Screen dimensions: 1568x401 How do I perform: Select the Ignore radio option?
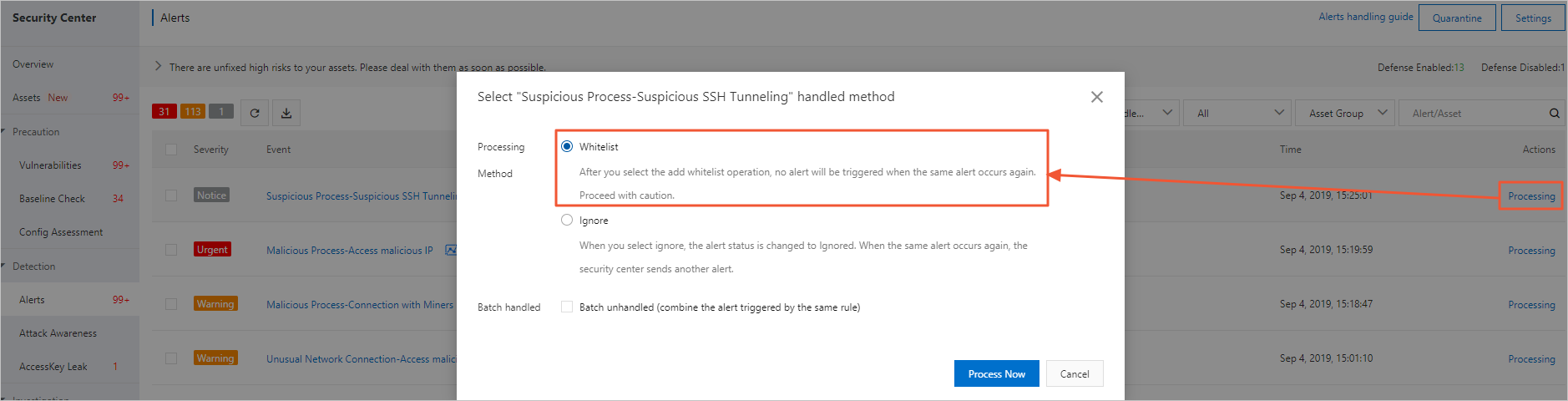(x=567, y=220)
